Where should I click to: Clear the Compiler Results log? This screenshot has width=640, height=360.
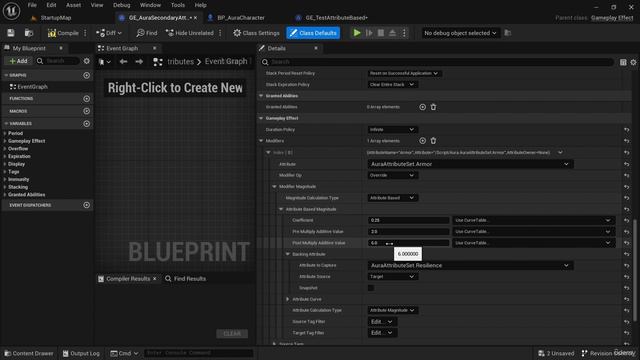[232, 334]
